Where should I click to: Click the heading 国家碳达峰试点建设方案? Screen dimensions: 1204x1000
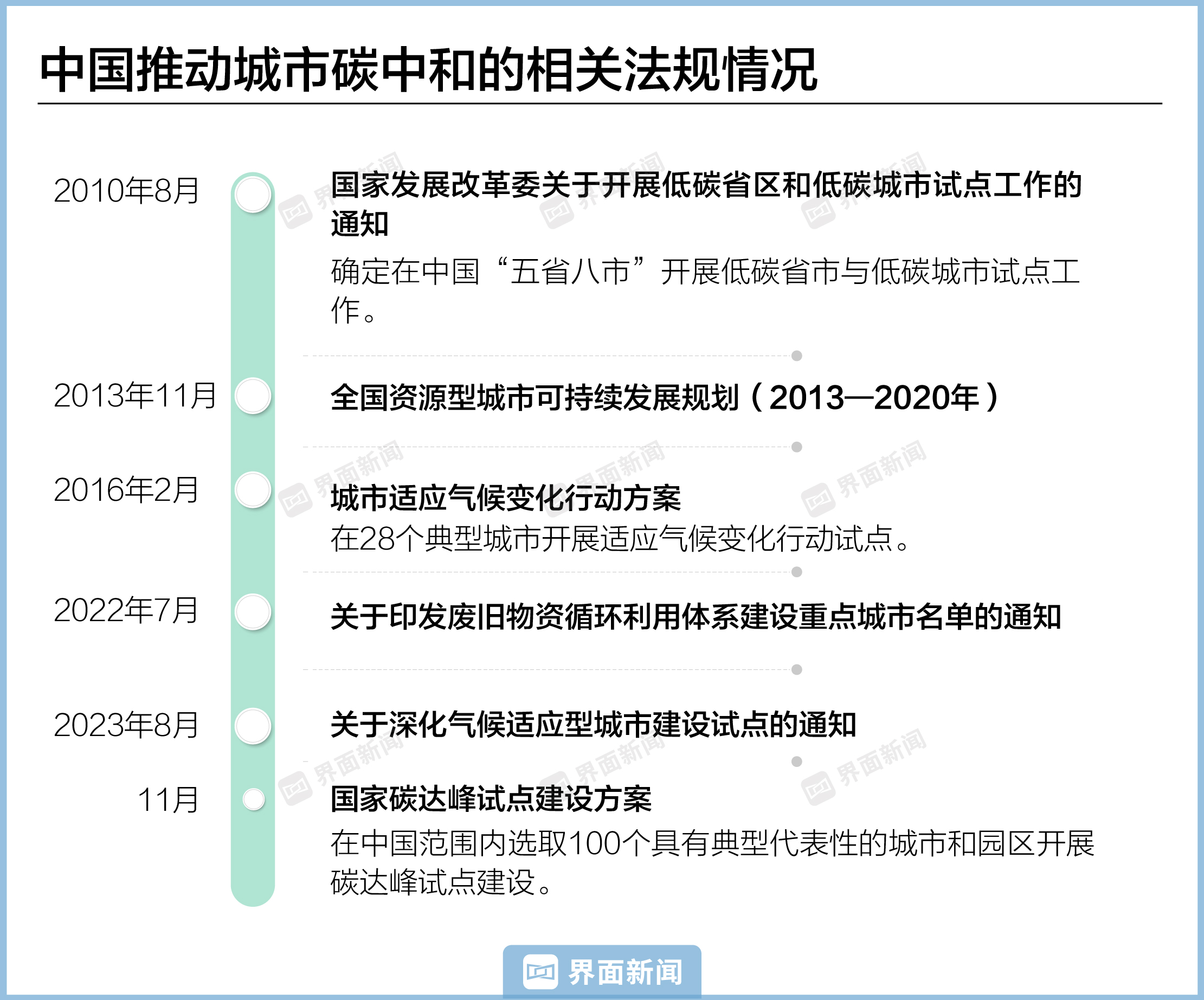click(x=491, y=799)
